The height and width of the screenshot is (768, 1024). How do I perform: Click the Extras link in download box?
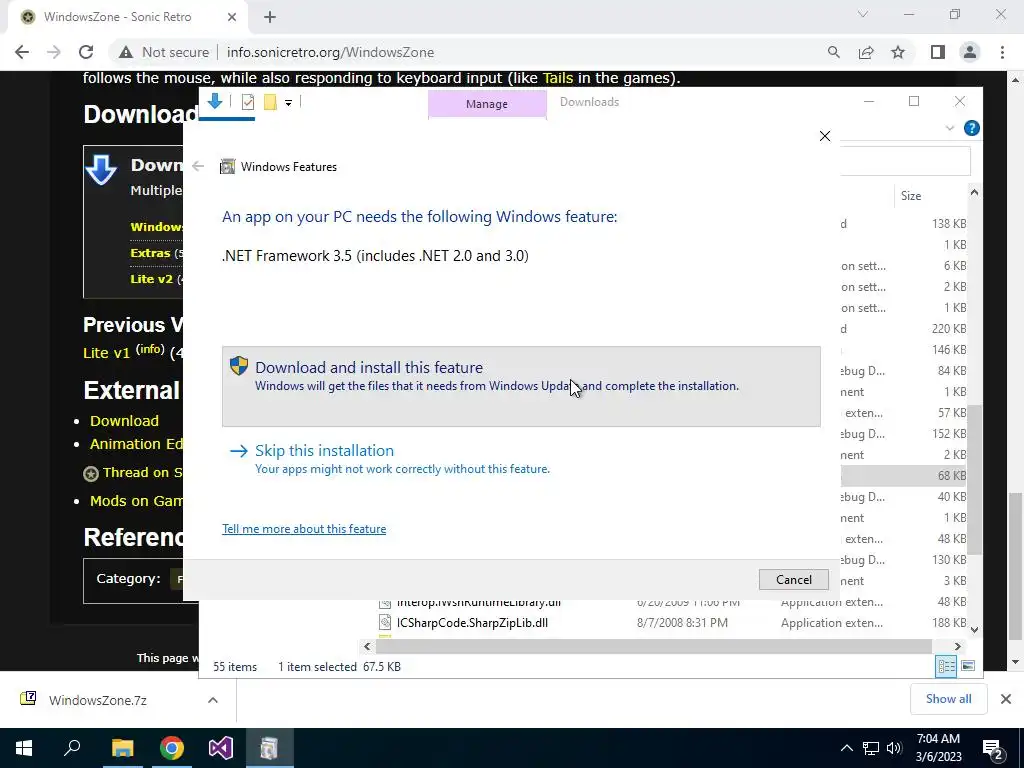coord(150,253)
